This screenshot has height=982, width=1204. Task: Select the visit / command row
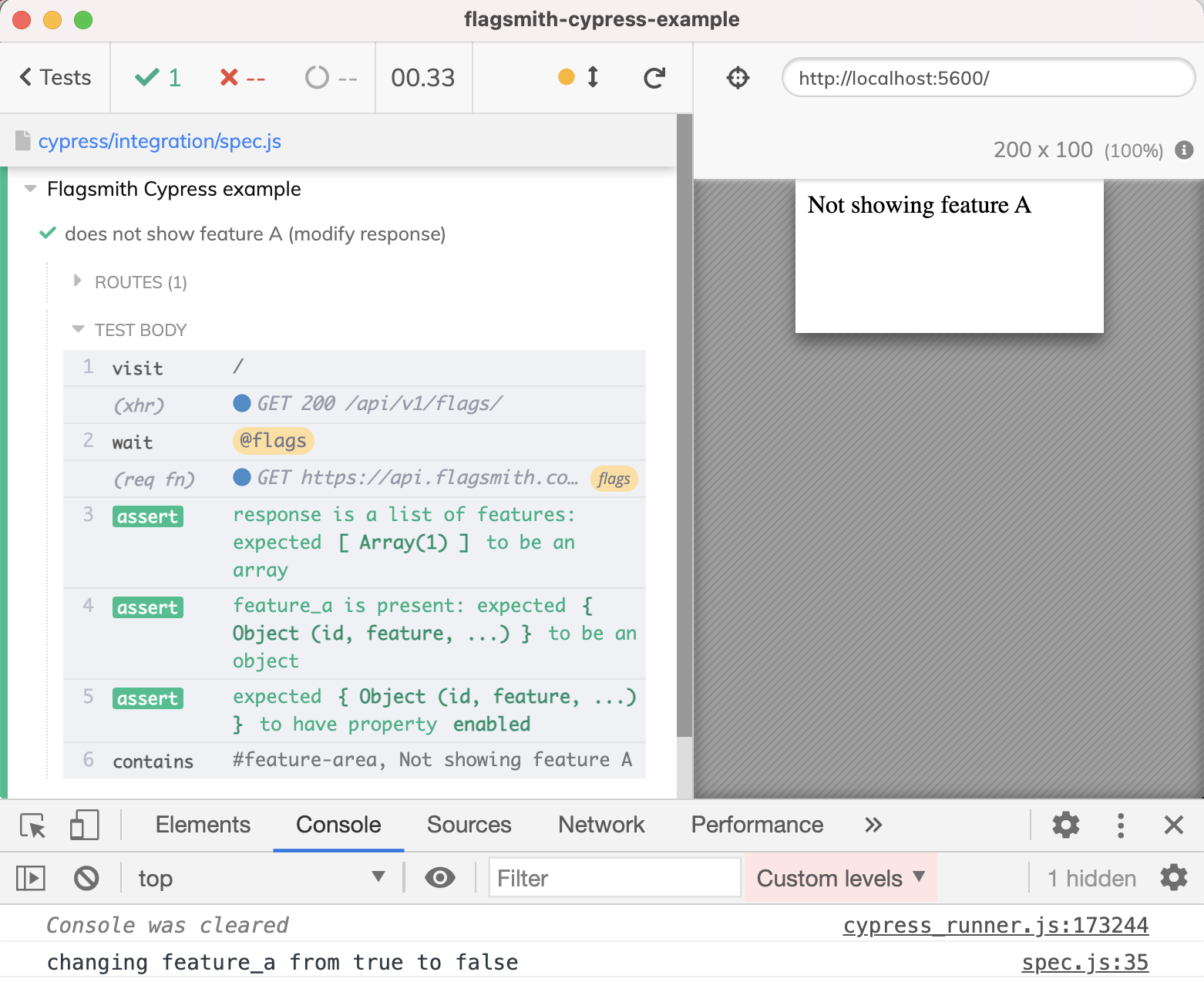pos(355,368)
